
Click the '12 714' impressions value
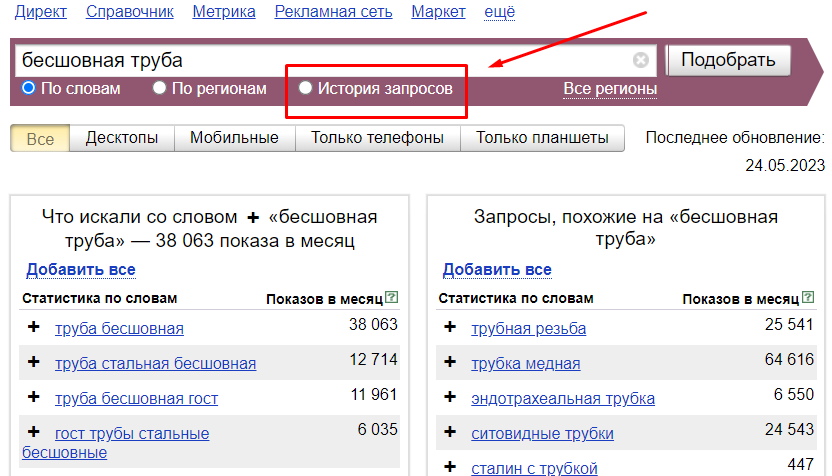tap(373, 359)
